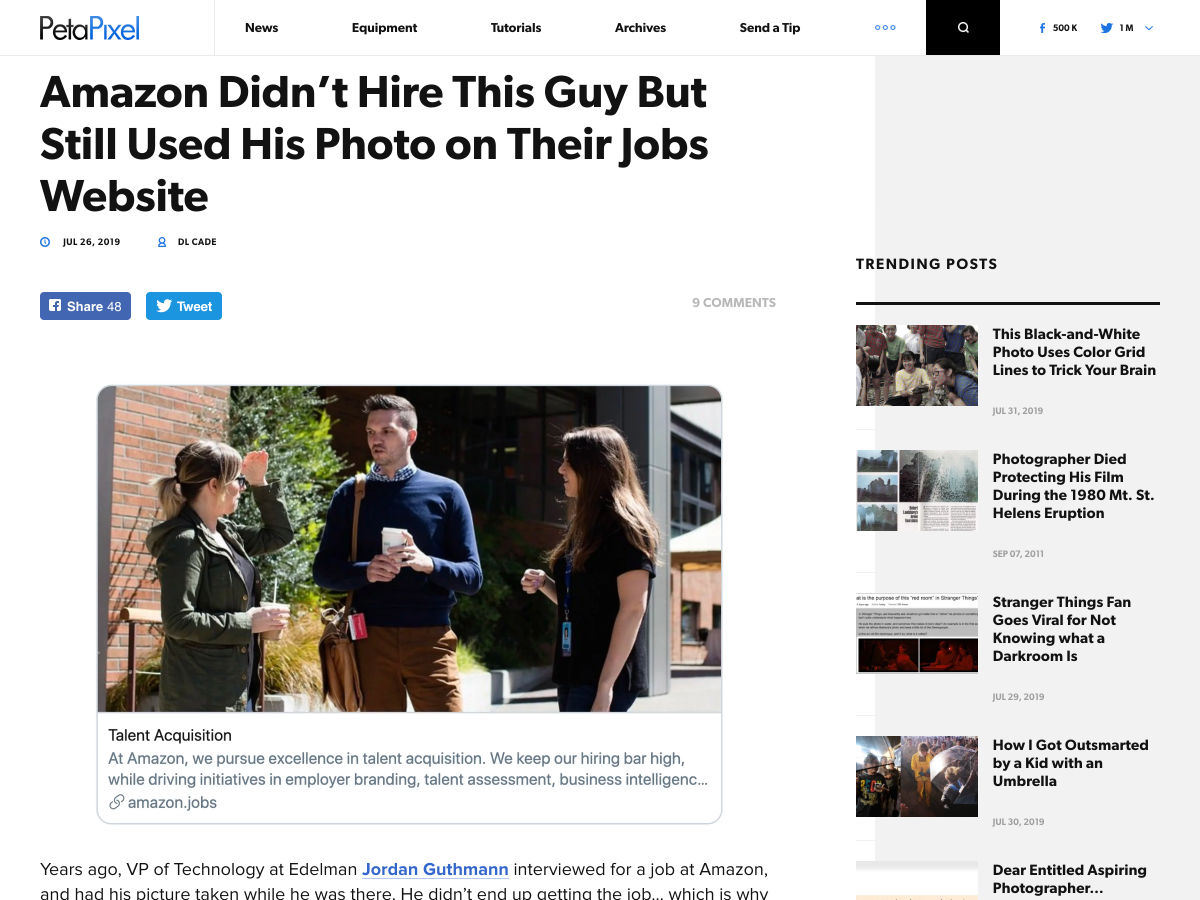Viewport: 1200px width, 900px height.
Task: Click the three-dots more menu icon
Action: 885,28
